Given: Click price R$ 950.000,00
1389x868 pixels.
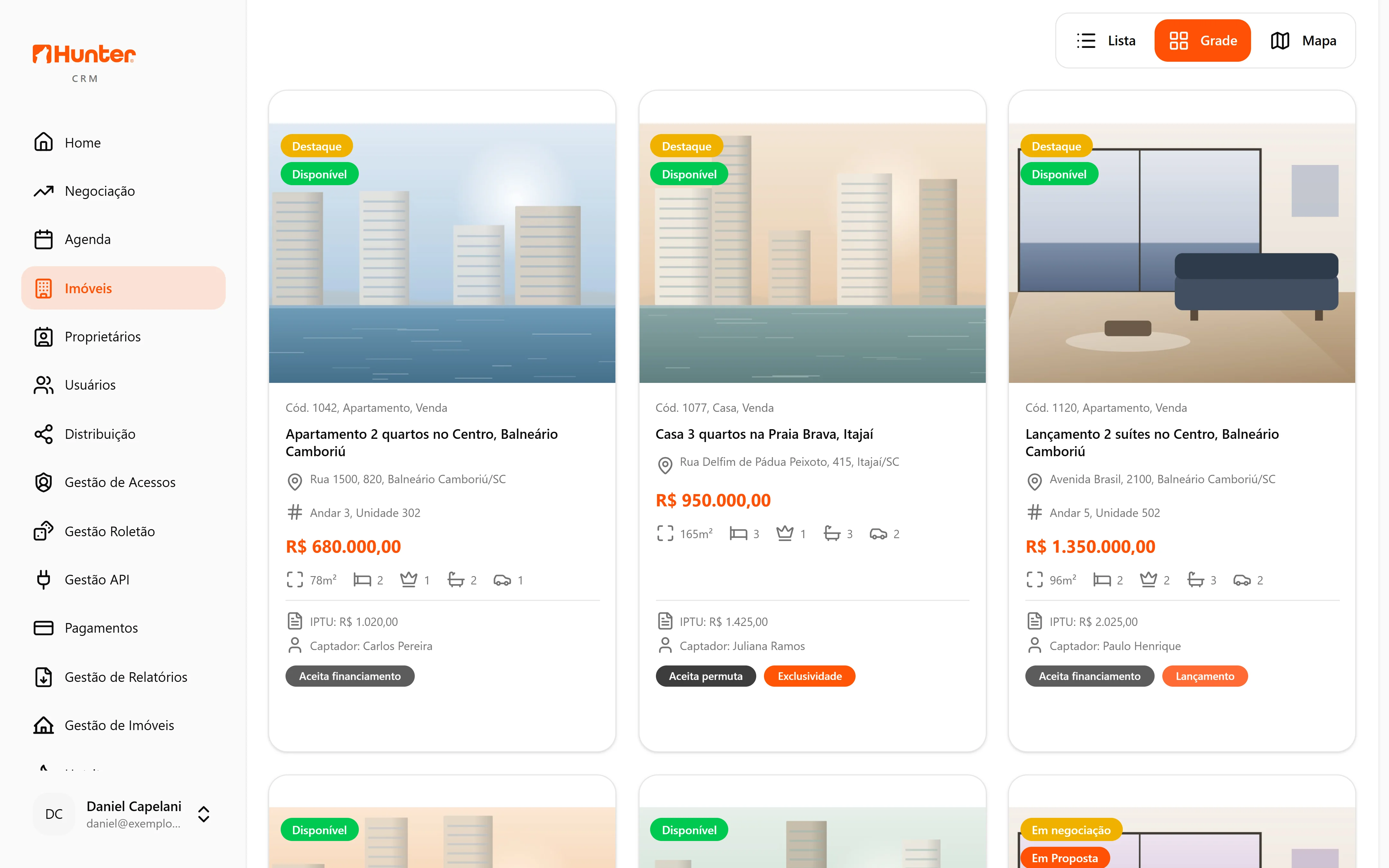Looking at the screenshot, I should (x=713, y=501).
